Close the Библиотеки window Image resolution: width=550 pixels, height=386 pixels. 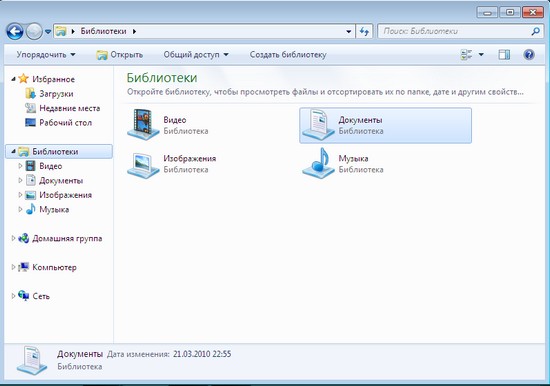pyautogui.click(x=533, y=13)
